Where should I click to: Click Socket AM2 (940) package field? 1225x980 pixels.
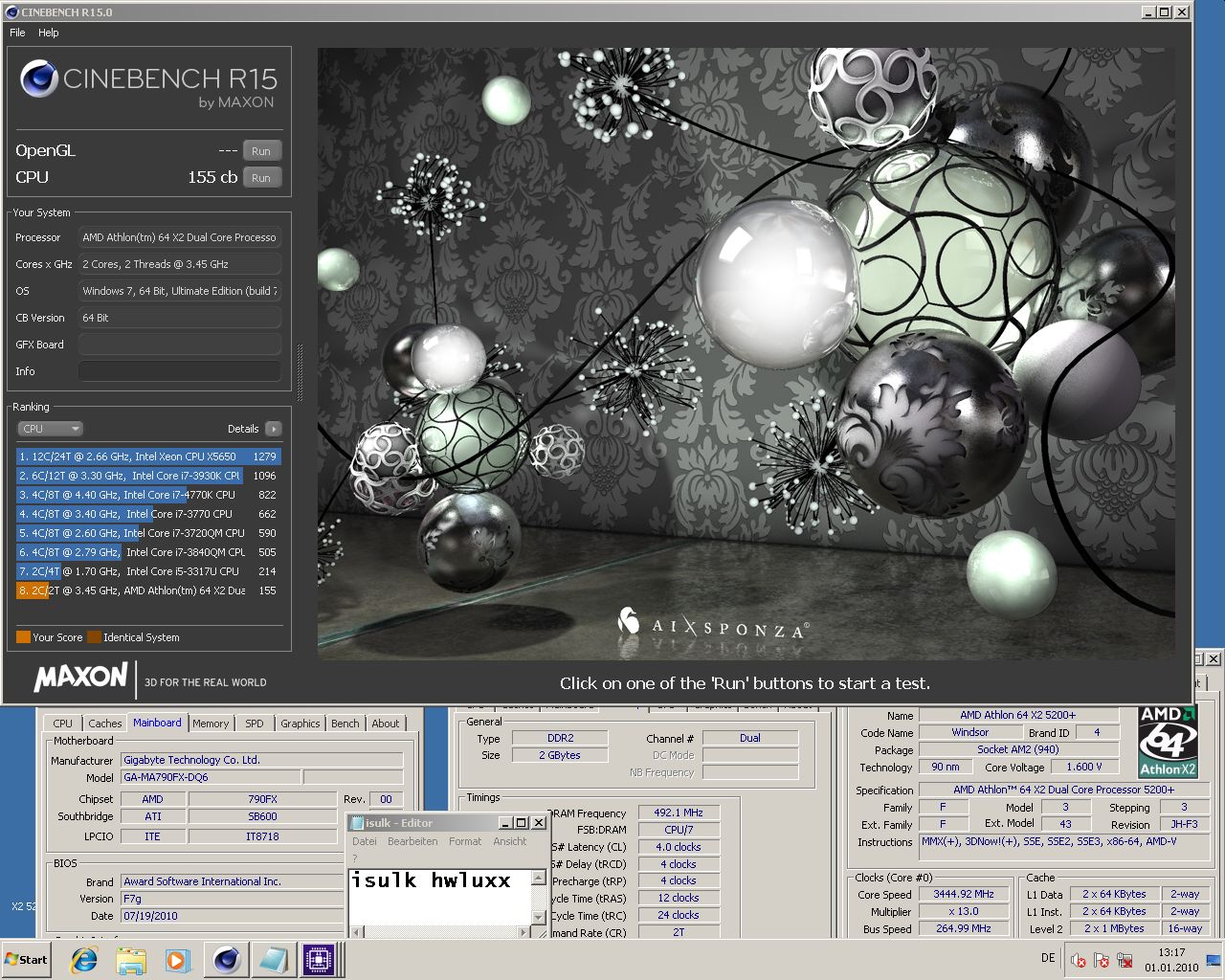pyautogui.click(x=1018, y=749)
